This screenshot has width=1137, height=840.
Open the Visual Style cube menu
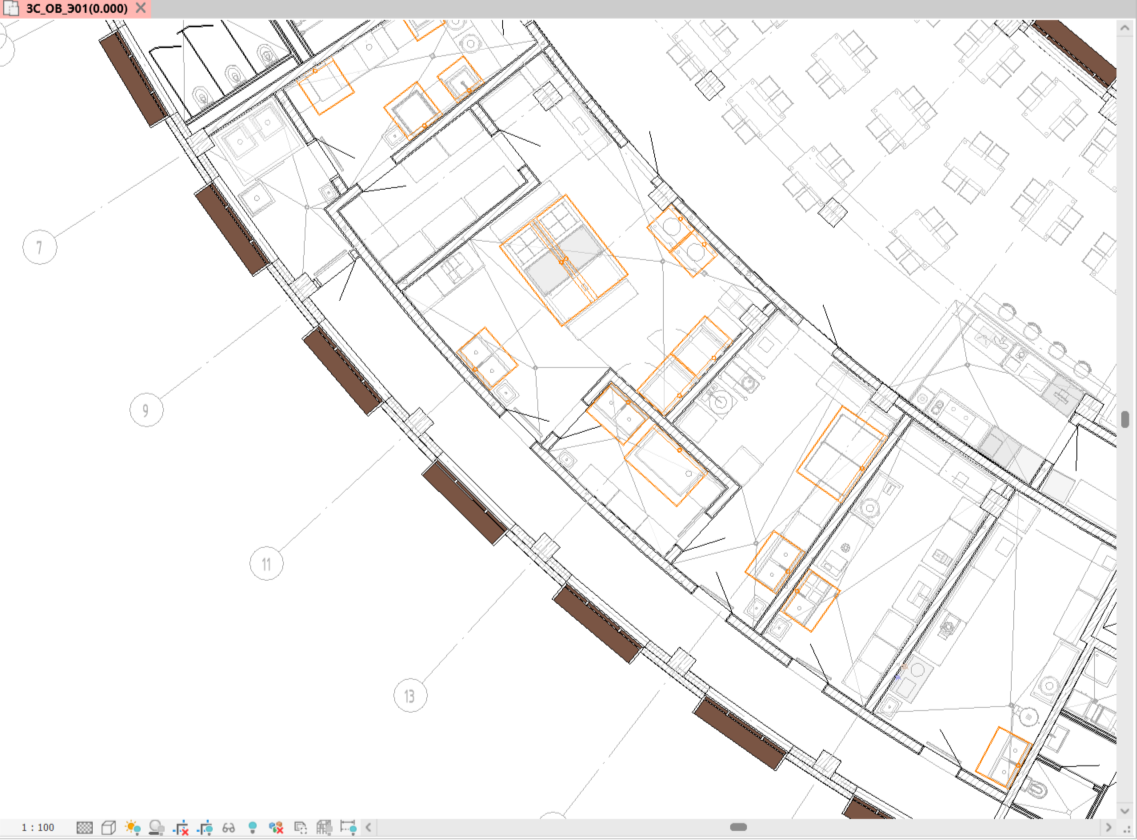coord(109,828)
